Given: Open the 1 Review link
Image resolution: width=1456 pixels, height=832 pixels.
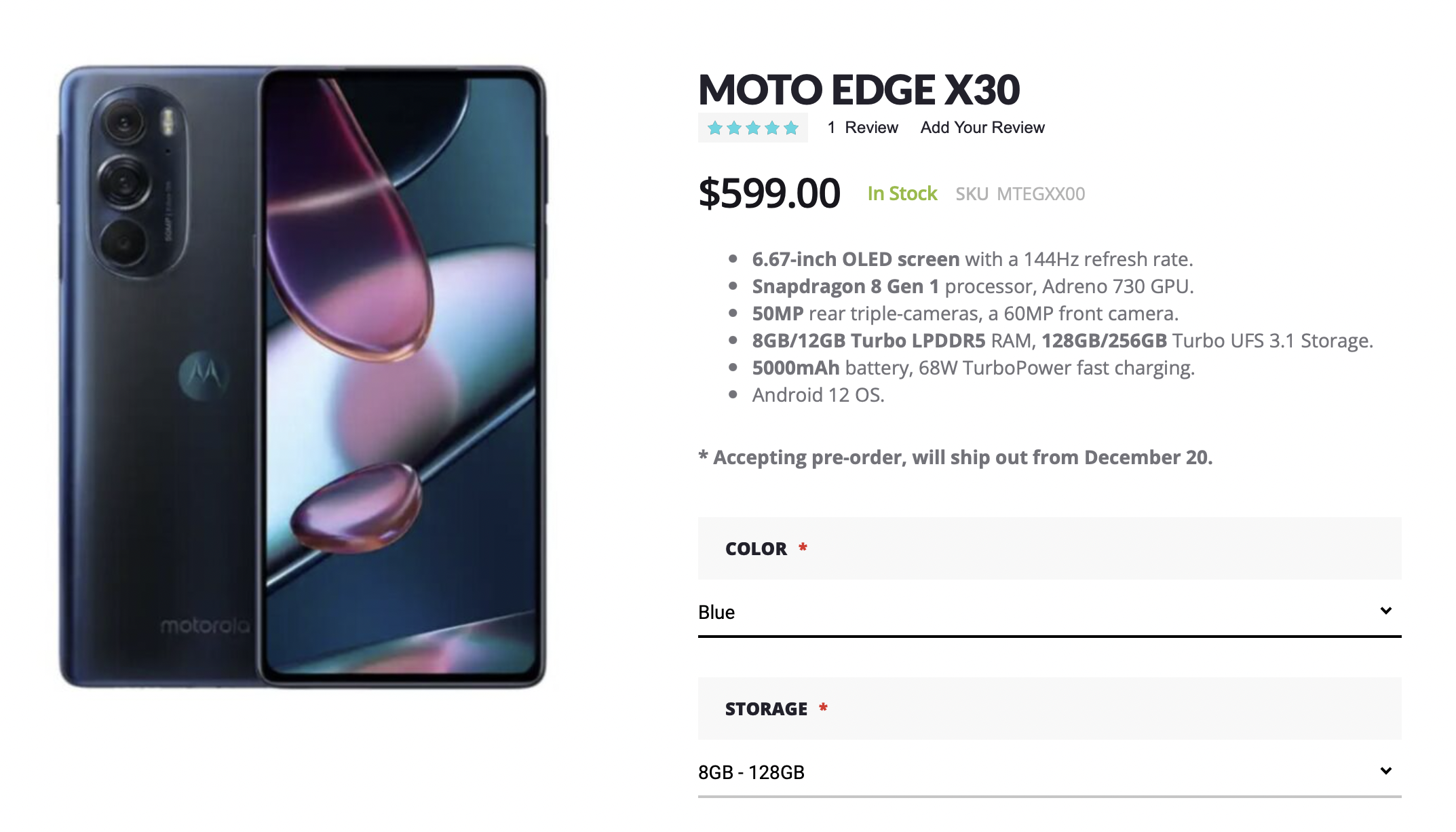Looking at the screenshot, I should pos(862,128).
